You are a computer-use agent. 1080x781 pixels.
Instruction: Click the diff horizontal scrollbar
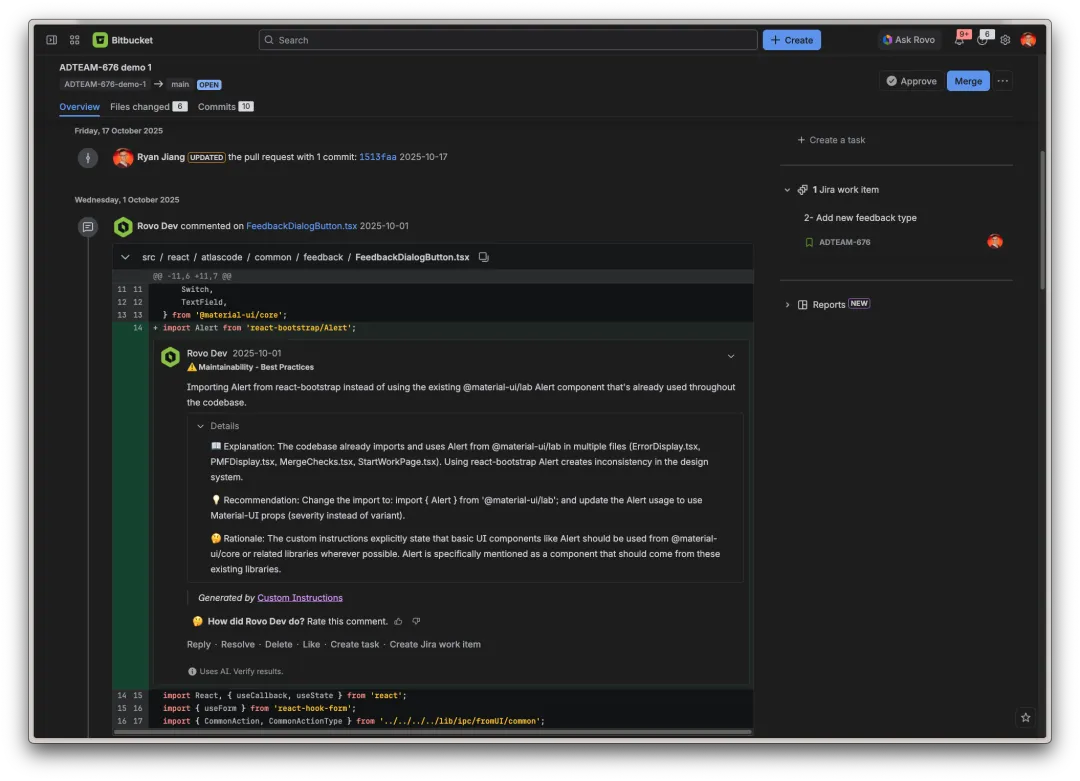pos(433,732)
